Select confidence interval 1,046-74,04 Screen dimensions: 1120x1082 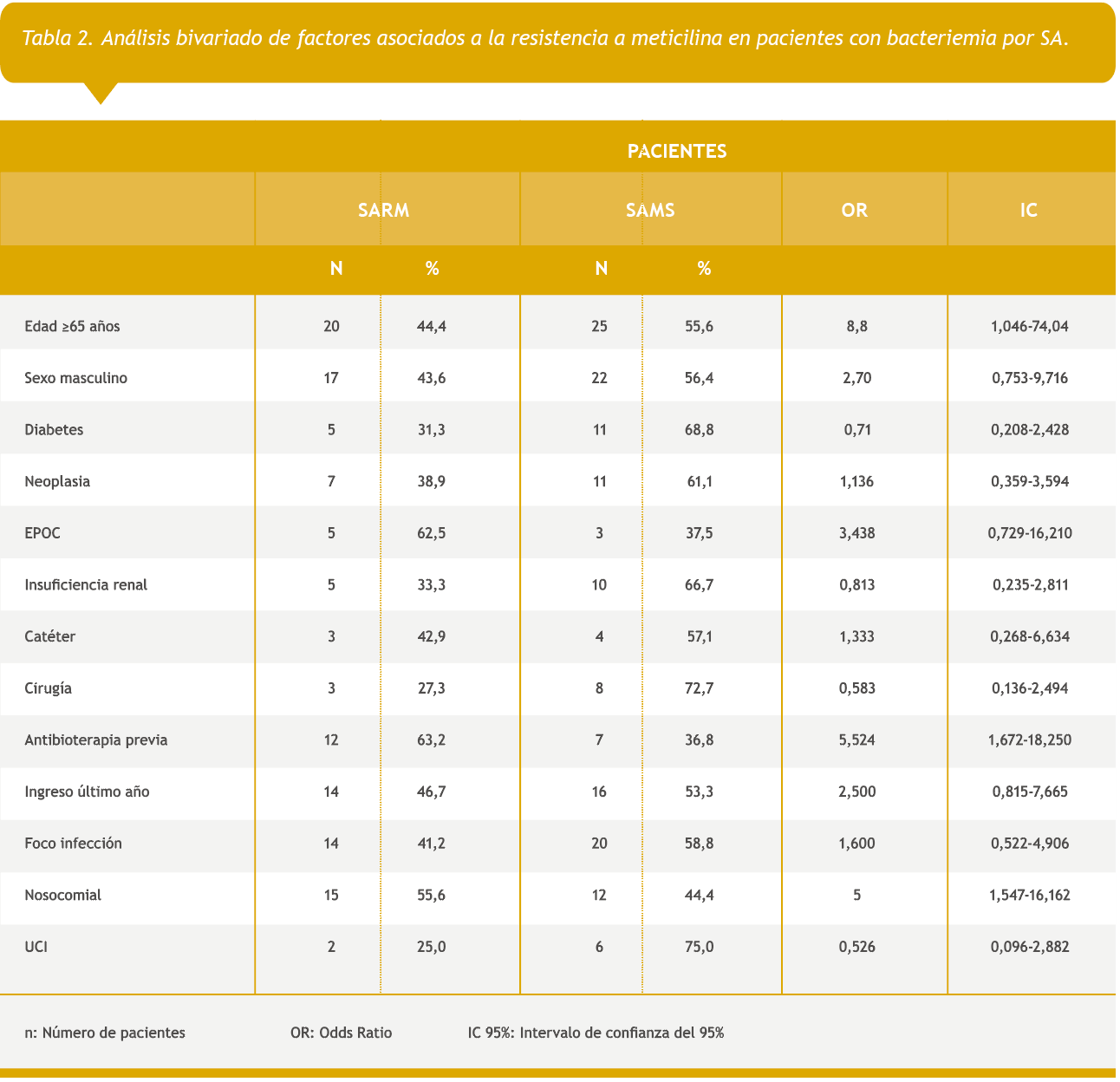point(1030,327)
